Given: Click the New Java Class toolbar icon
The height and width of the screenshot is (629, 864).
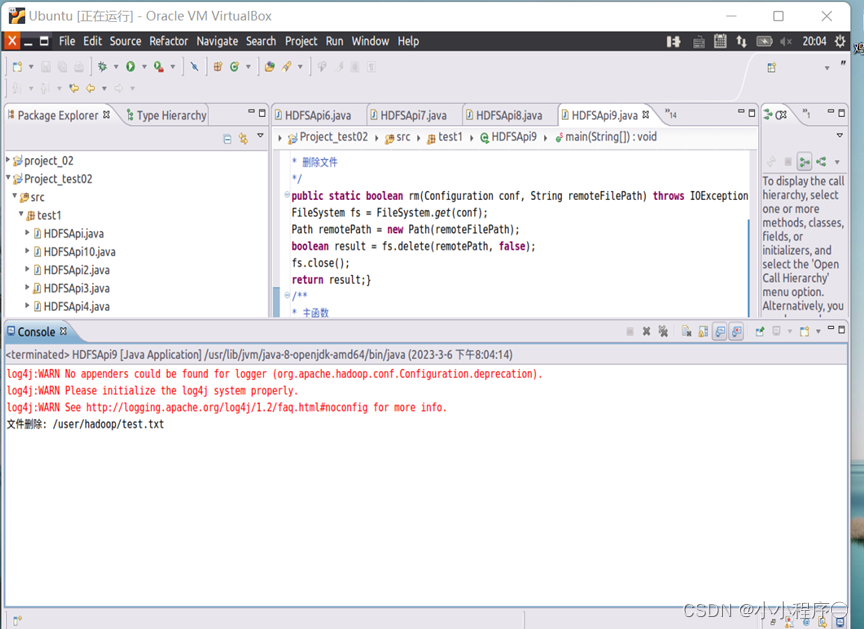Looking at the screenshot, I should pos(234,66).
